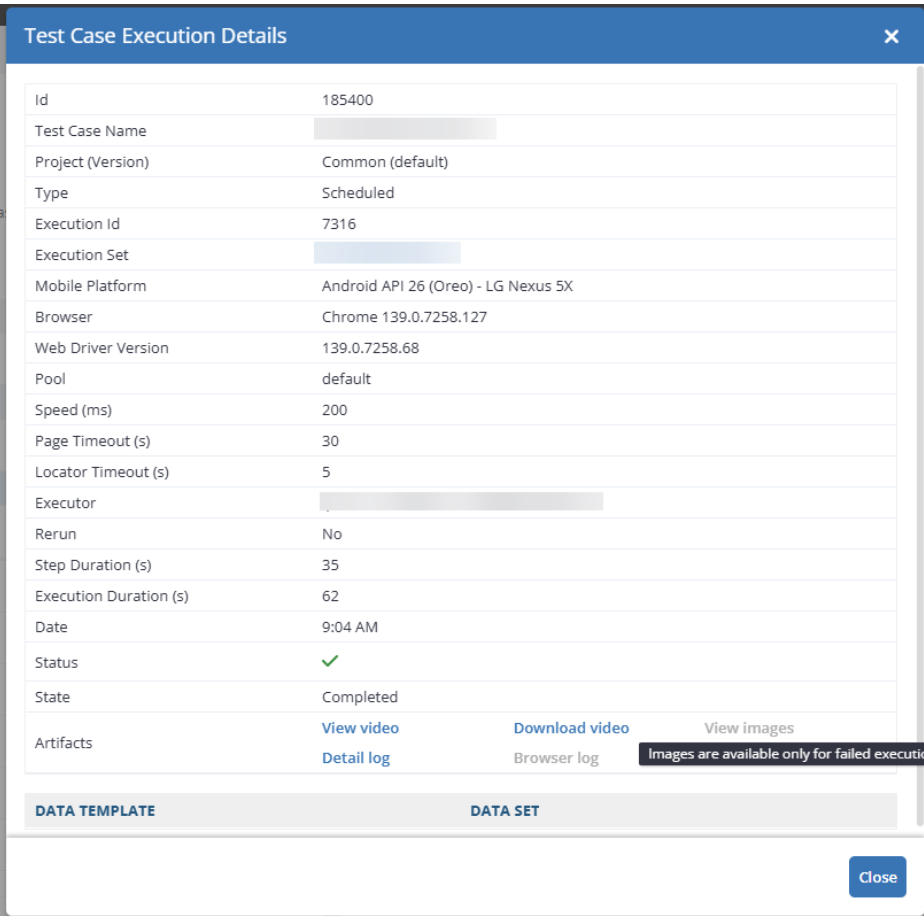Click the green status checkmark icon
Image resolution: width=924 pixels, height=916 pixels.
click(330, 661)
